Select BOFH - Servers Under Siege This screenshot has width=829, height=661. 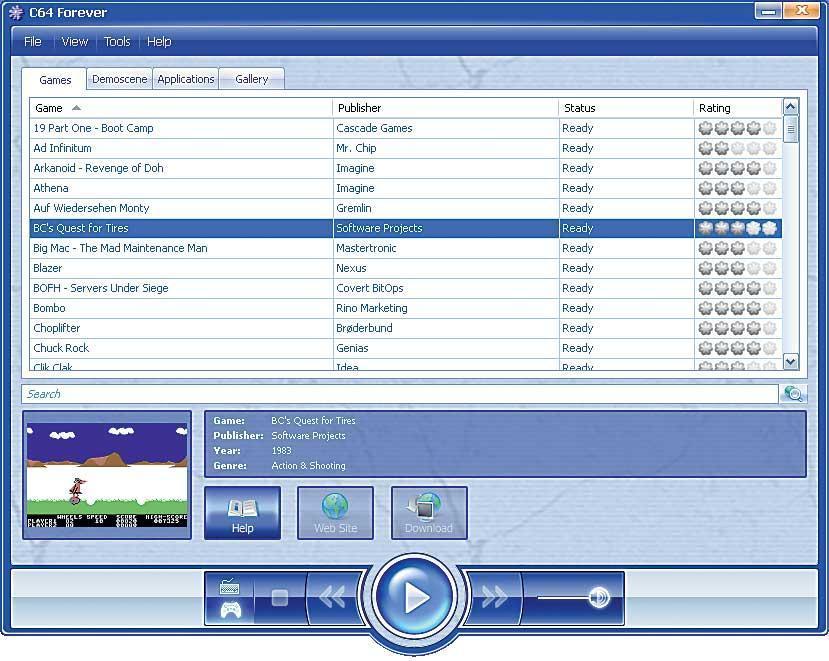tap(406, 288)
